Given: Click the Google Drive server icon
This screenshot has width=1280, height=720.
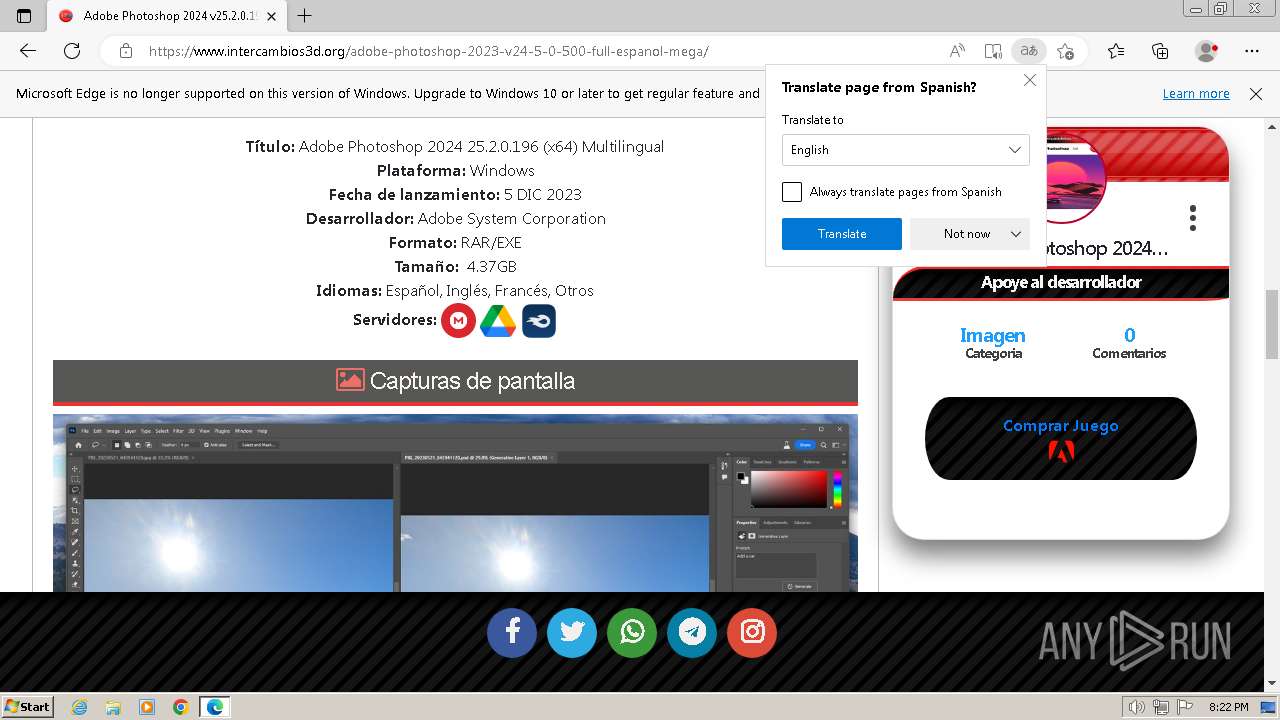Looking at the screenshot, I should pos(498,320).
